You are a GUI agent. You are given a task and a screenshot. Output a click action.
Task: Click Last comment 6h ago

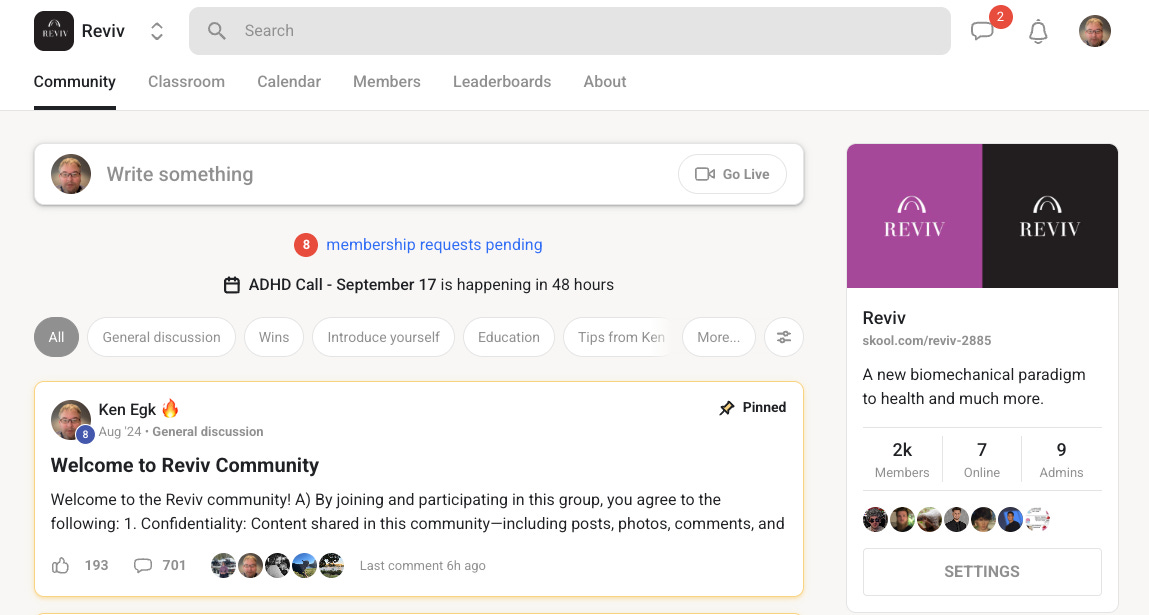point(422,566)
